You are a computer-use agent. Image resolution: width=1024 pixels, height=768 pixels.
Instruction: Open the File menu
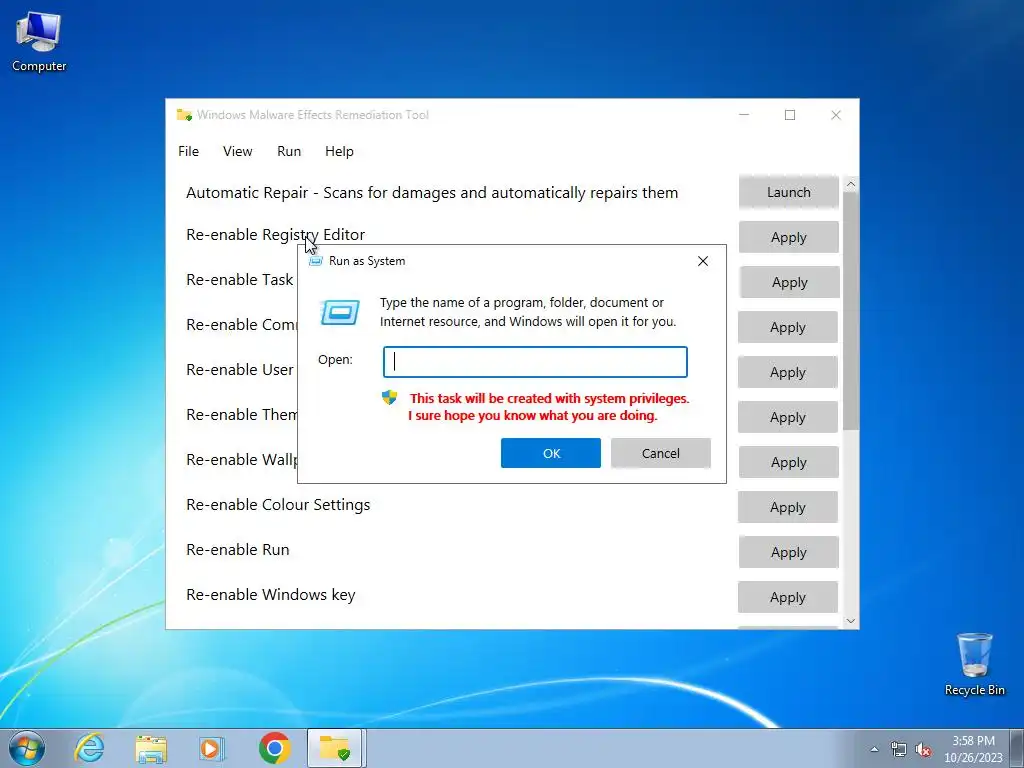pos(189,151)
